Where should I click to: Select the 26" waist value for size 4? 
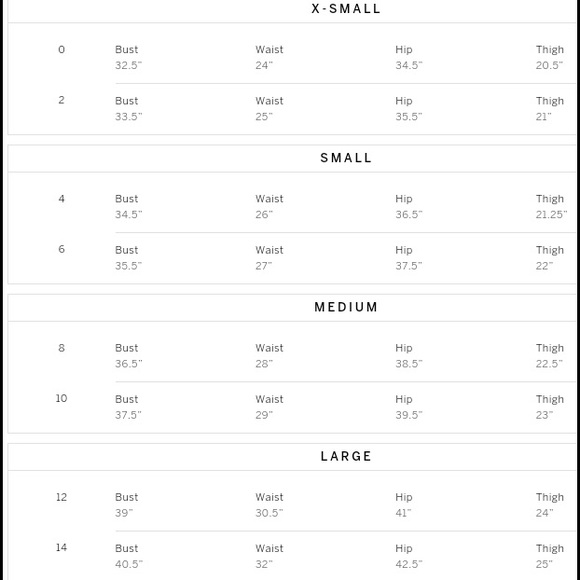pyautogui.click(x=264, y=215)
